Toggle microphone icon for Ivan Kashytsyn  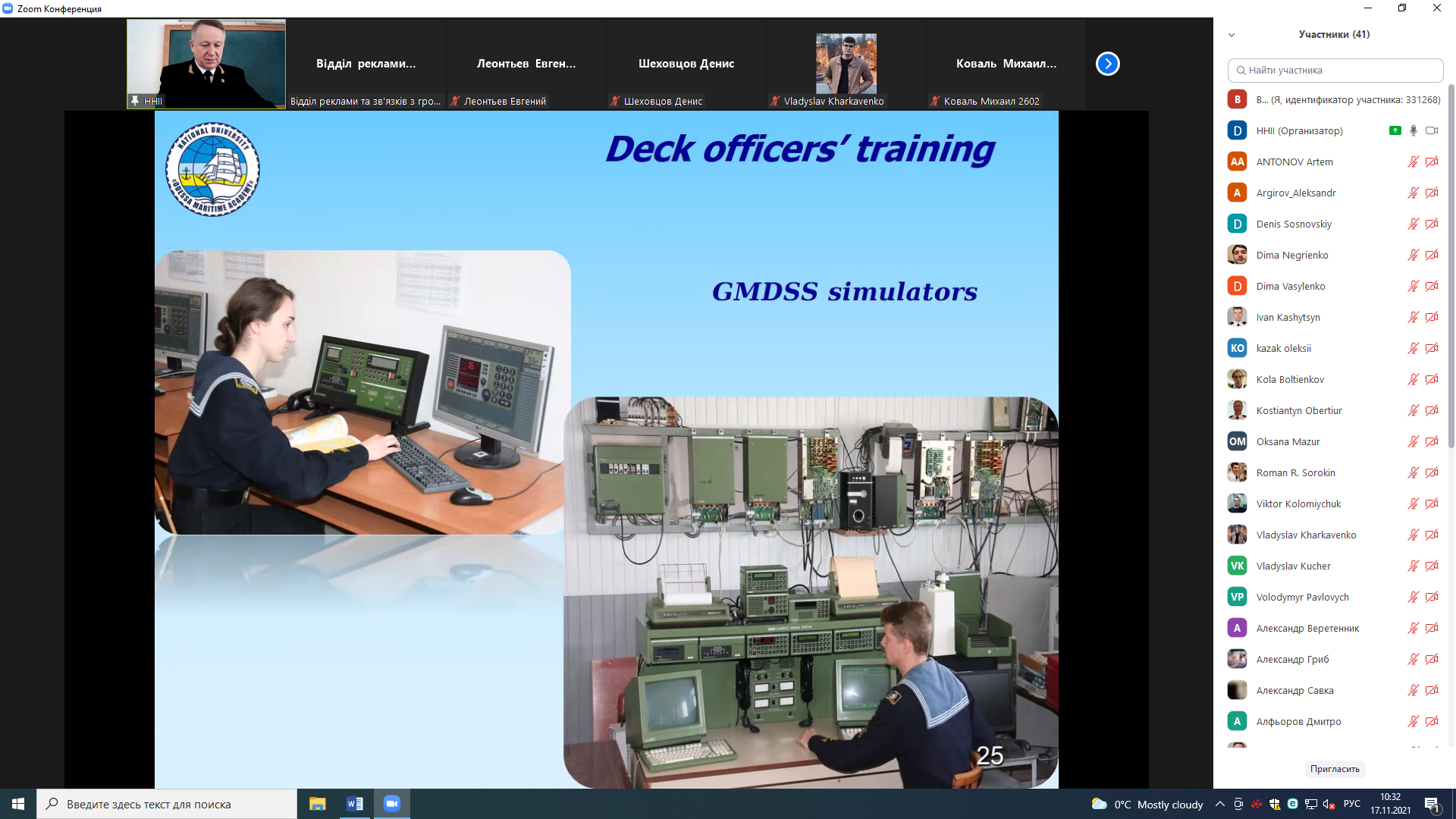coord(1414,317)
